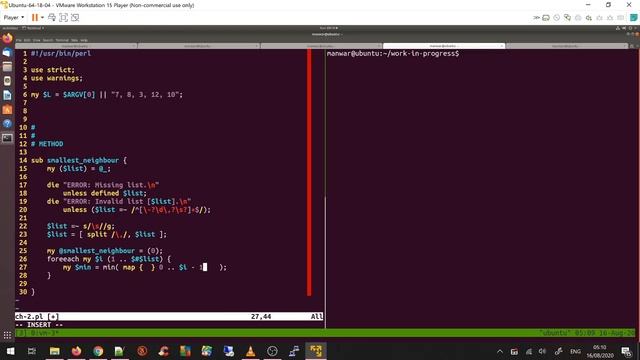
Task: Switch to the third terminal tab
Action: click(x=321, y=46)
